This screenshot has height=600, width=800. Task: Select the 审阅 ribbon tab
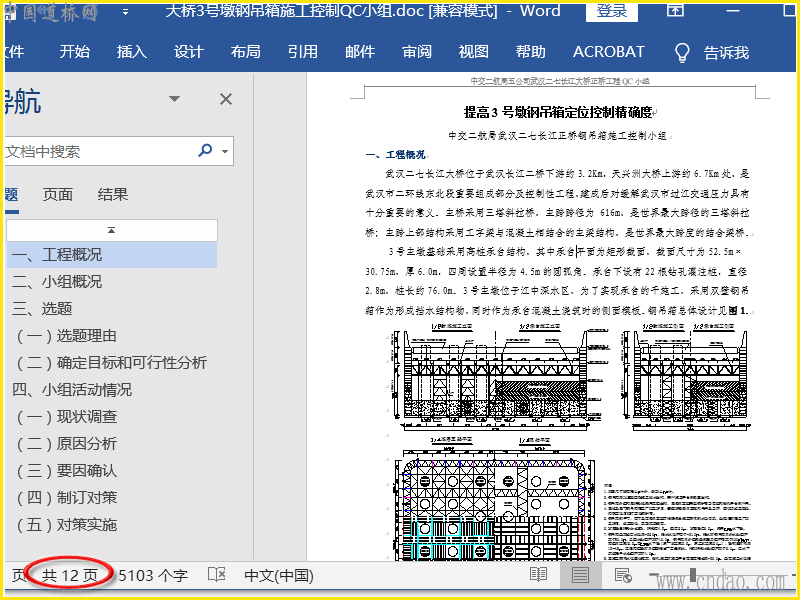pyautogui.click(x=417, y=52)
